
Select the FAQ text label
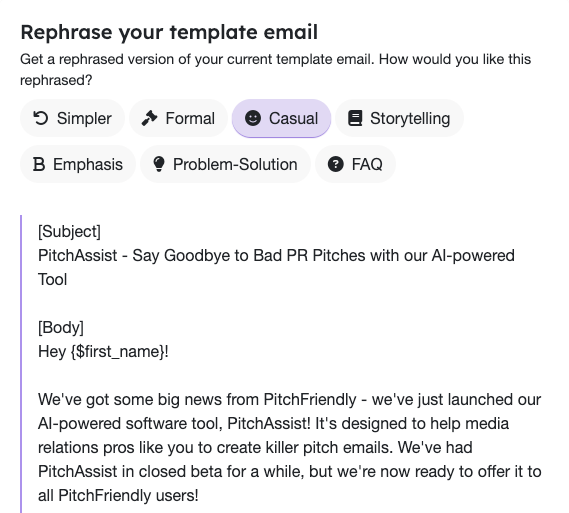[x=367, y=164]
